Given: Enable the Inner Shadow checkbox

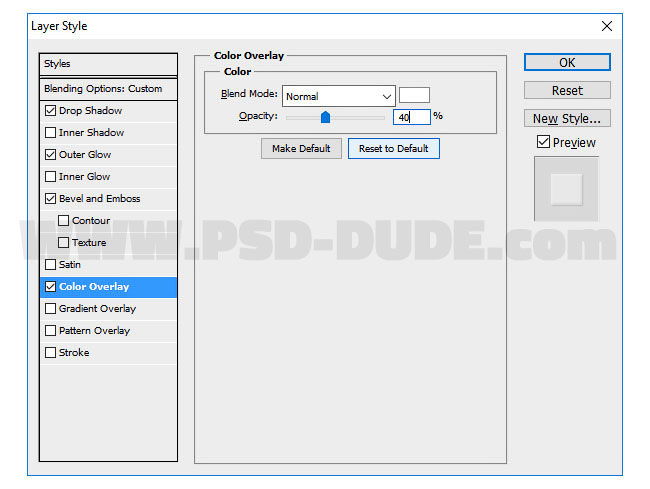Looking at the screenshot, I should tap(50, 133).
